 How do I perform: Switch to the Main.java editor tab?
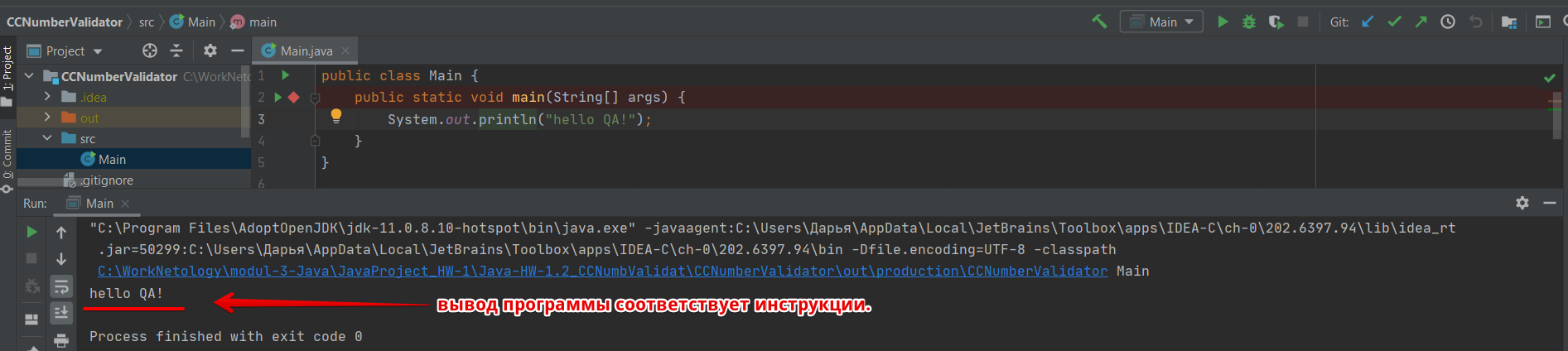point(306,50)
